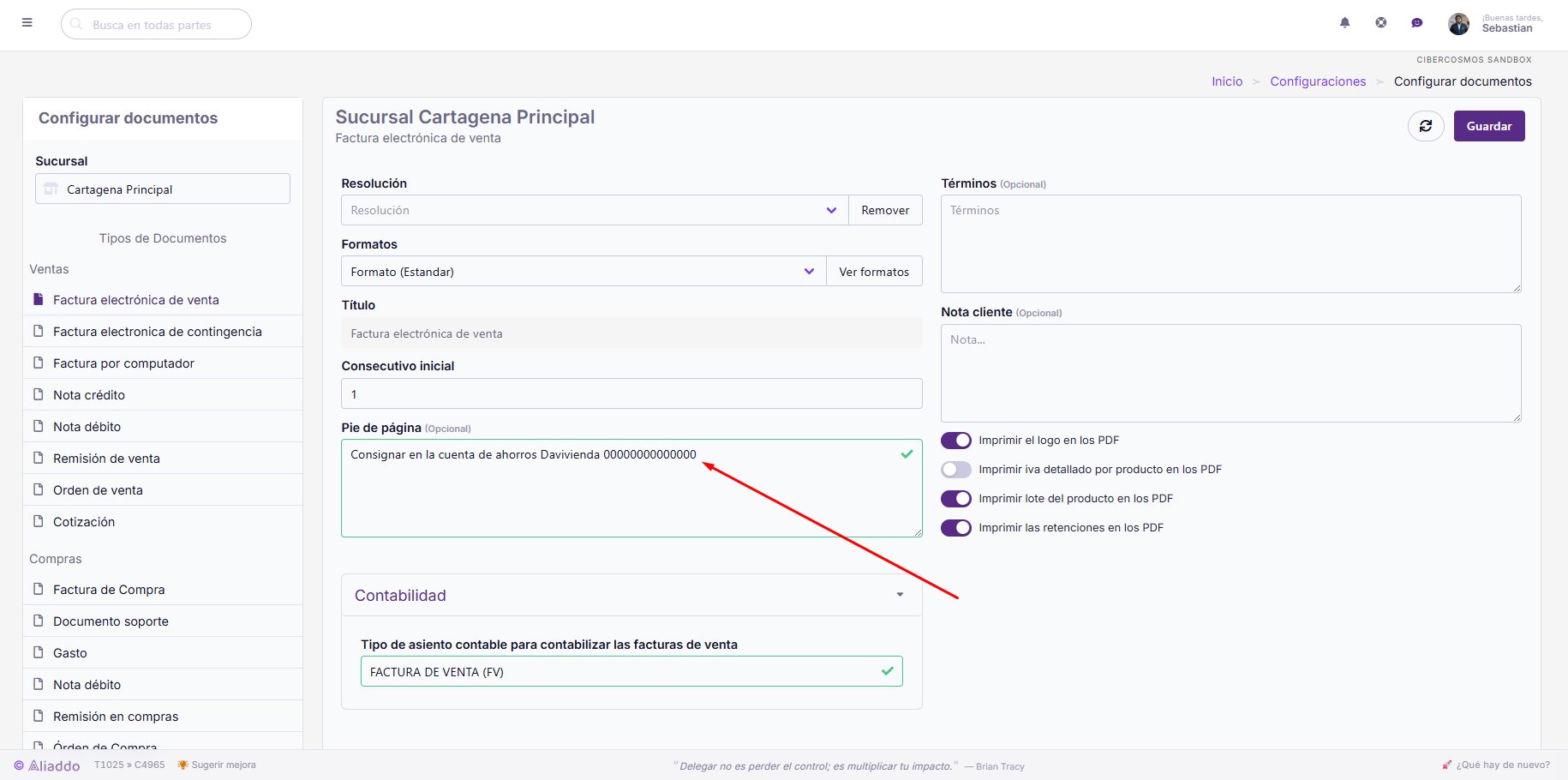The image size is (1568, 780).
Task: Focus the Consecutivo inicial field
Action: coord(631,394)
